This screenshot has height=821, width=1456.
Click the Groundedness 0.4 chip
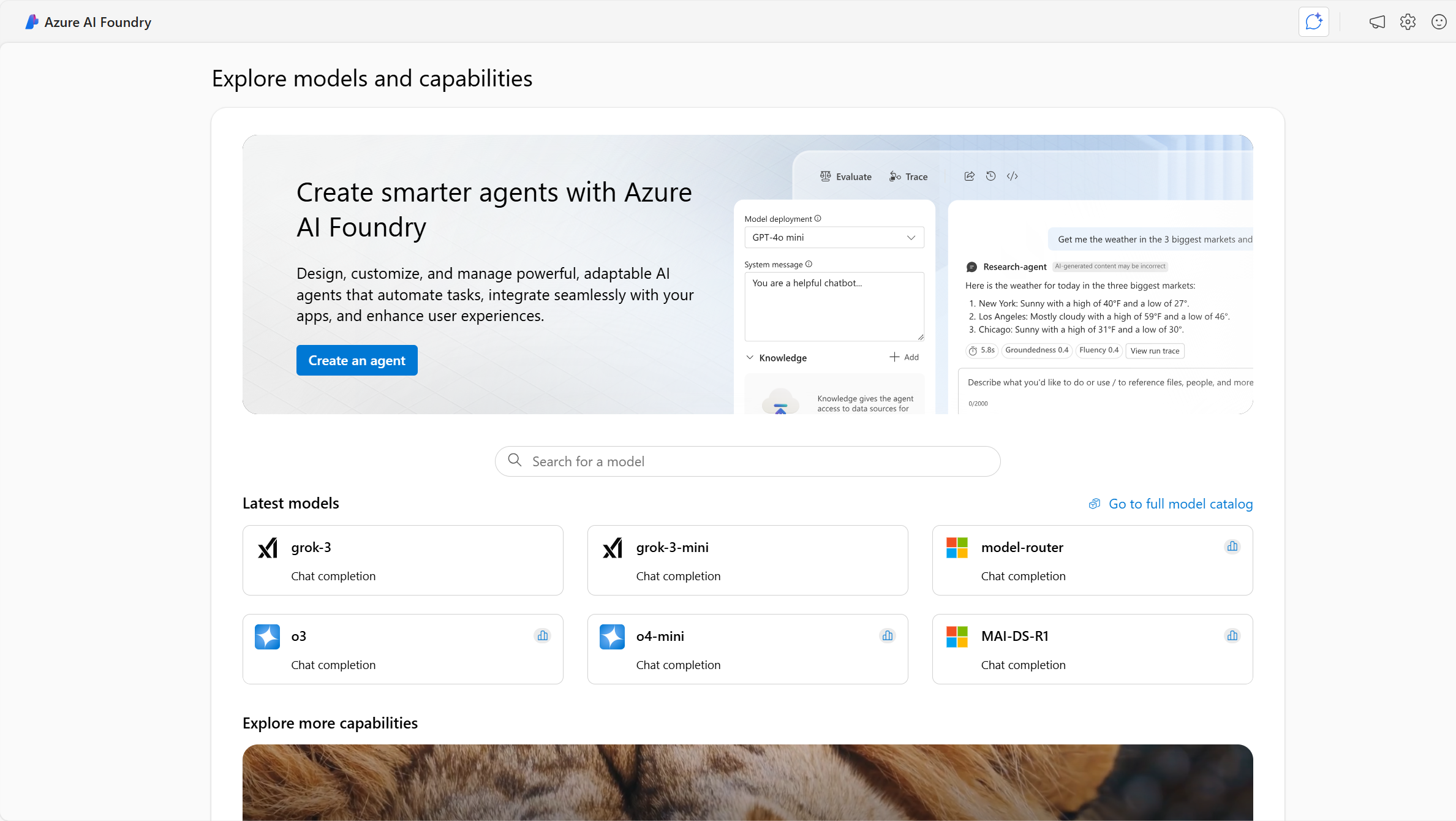click(x=1036, y=350)
